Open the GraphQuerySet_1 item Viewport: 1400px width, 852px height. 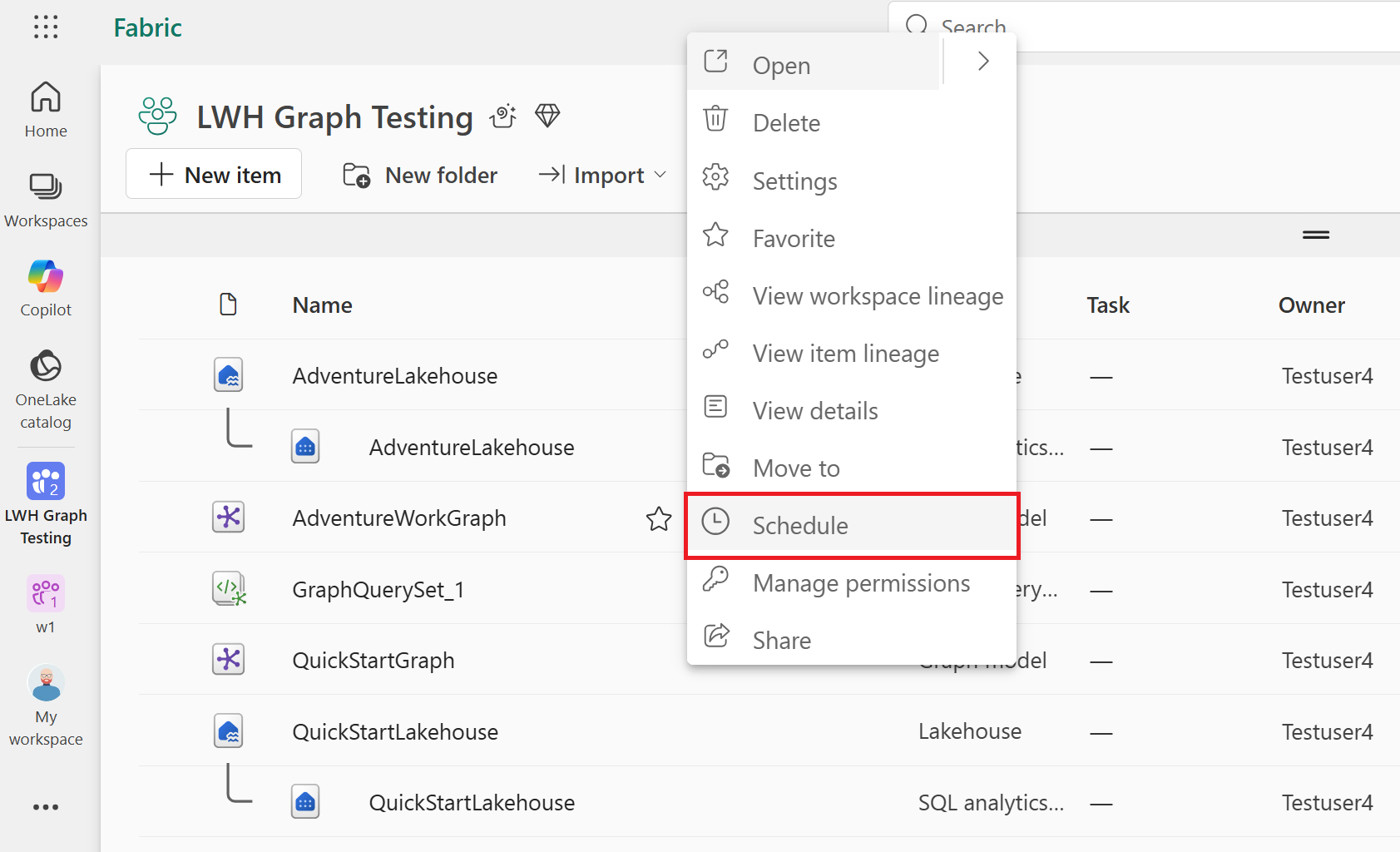378,590
